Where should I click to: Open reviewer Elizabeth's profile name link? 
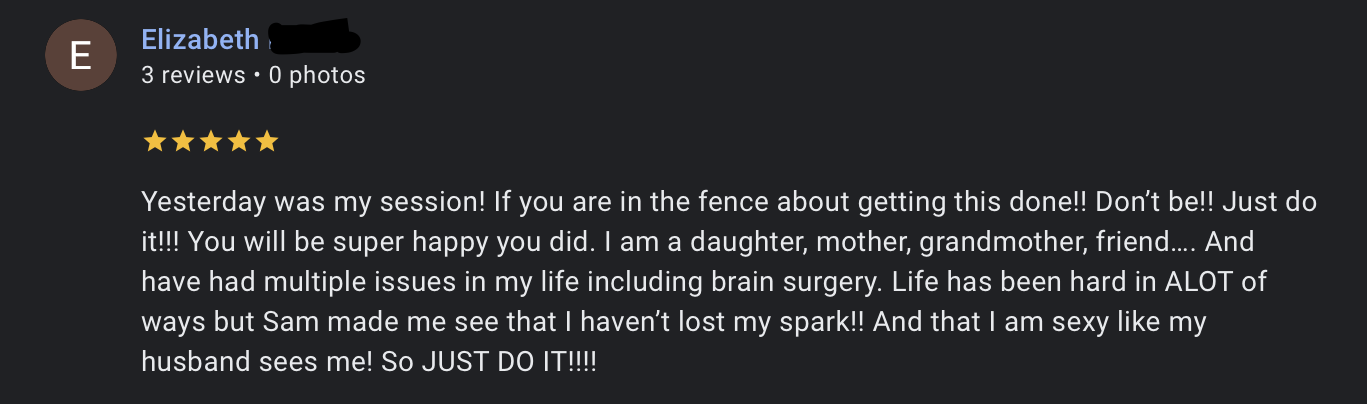point(200,39)
